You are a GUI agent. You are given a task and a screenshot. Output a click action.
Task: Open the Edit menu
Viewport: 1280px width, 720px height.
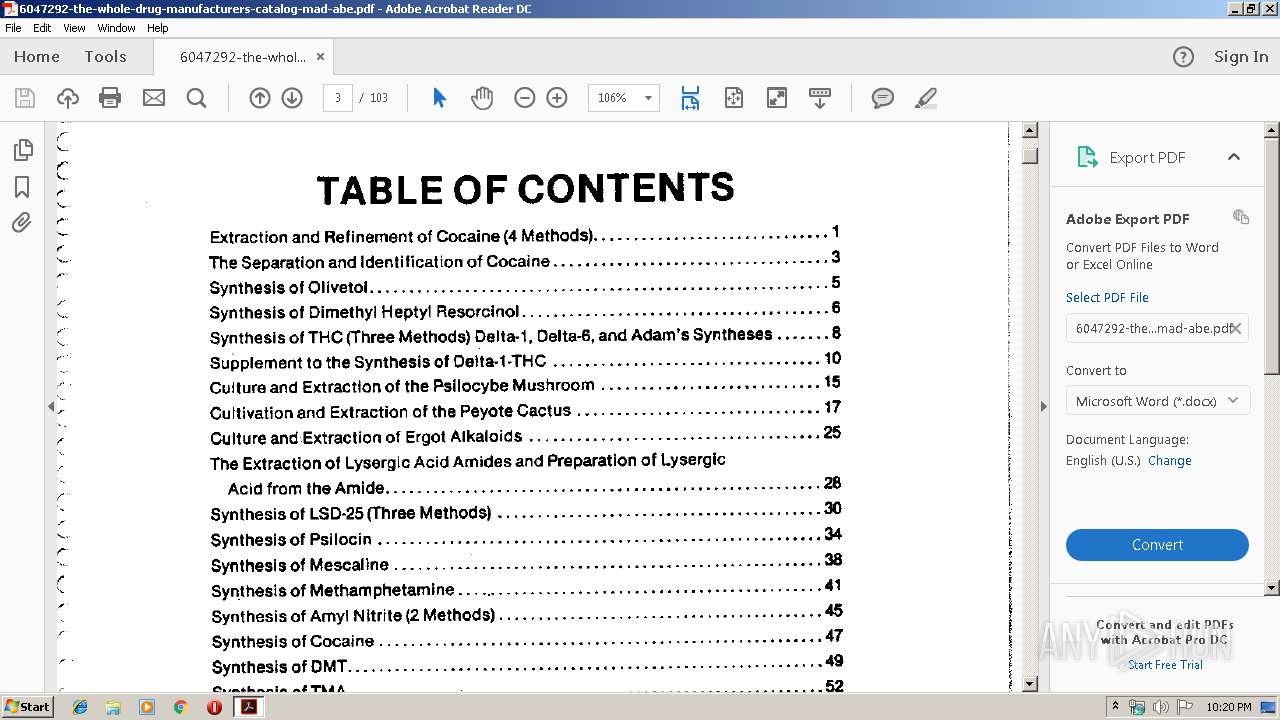click(x=42, y=28)
